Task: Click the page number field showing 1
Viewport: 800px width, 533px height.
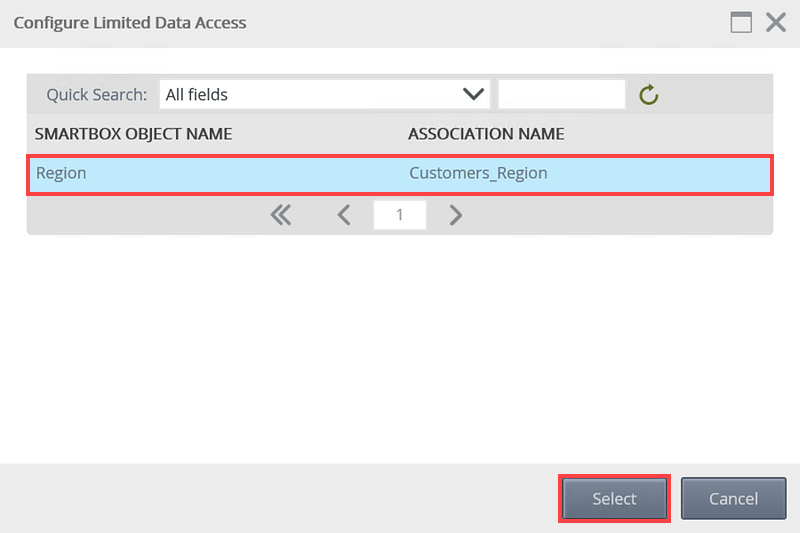Action: pyautogui.click(x=399, y=215)
